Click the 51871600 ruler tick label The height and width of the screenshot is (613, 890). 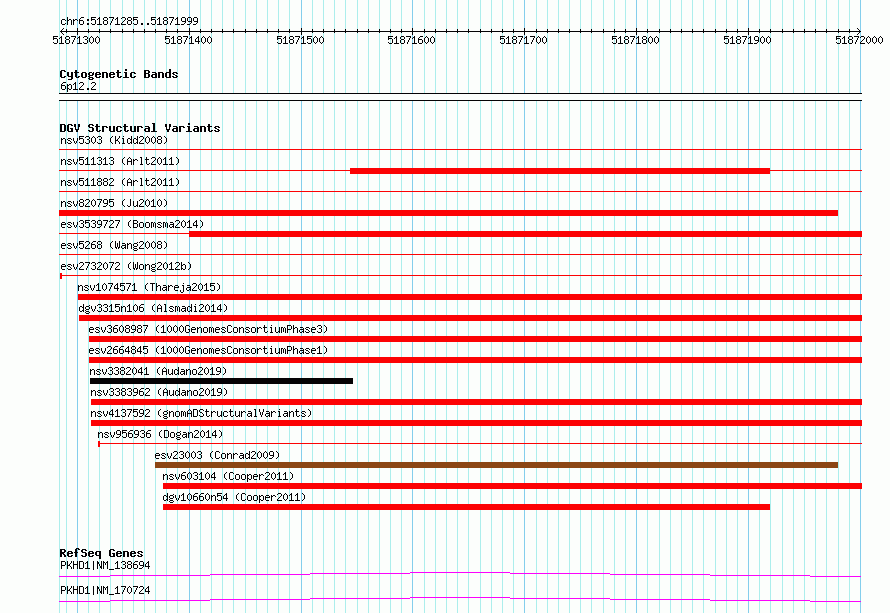point(412,40)
